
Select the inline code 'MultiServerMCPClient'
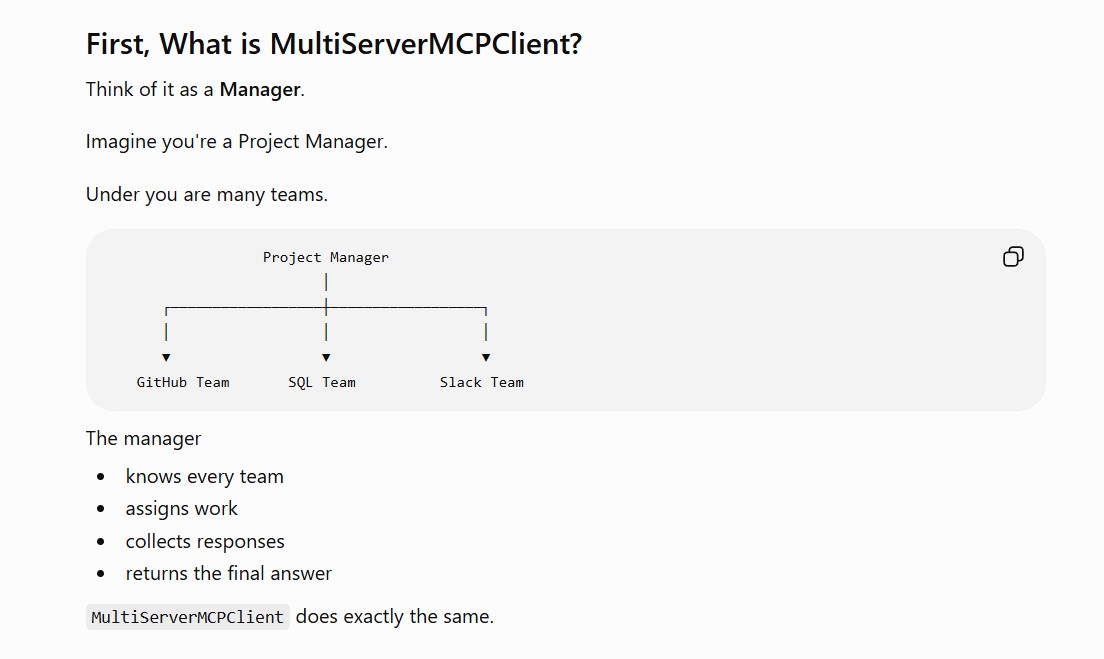pyautogui.click(x=187, y=617)
